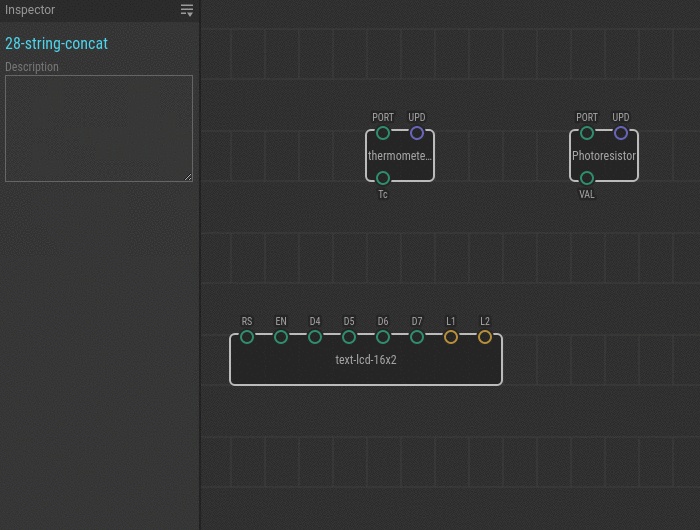This screenshot has width=700, height=530.
Task: Click the D6 pin on LCD node
Action: 383,337
